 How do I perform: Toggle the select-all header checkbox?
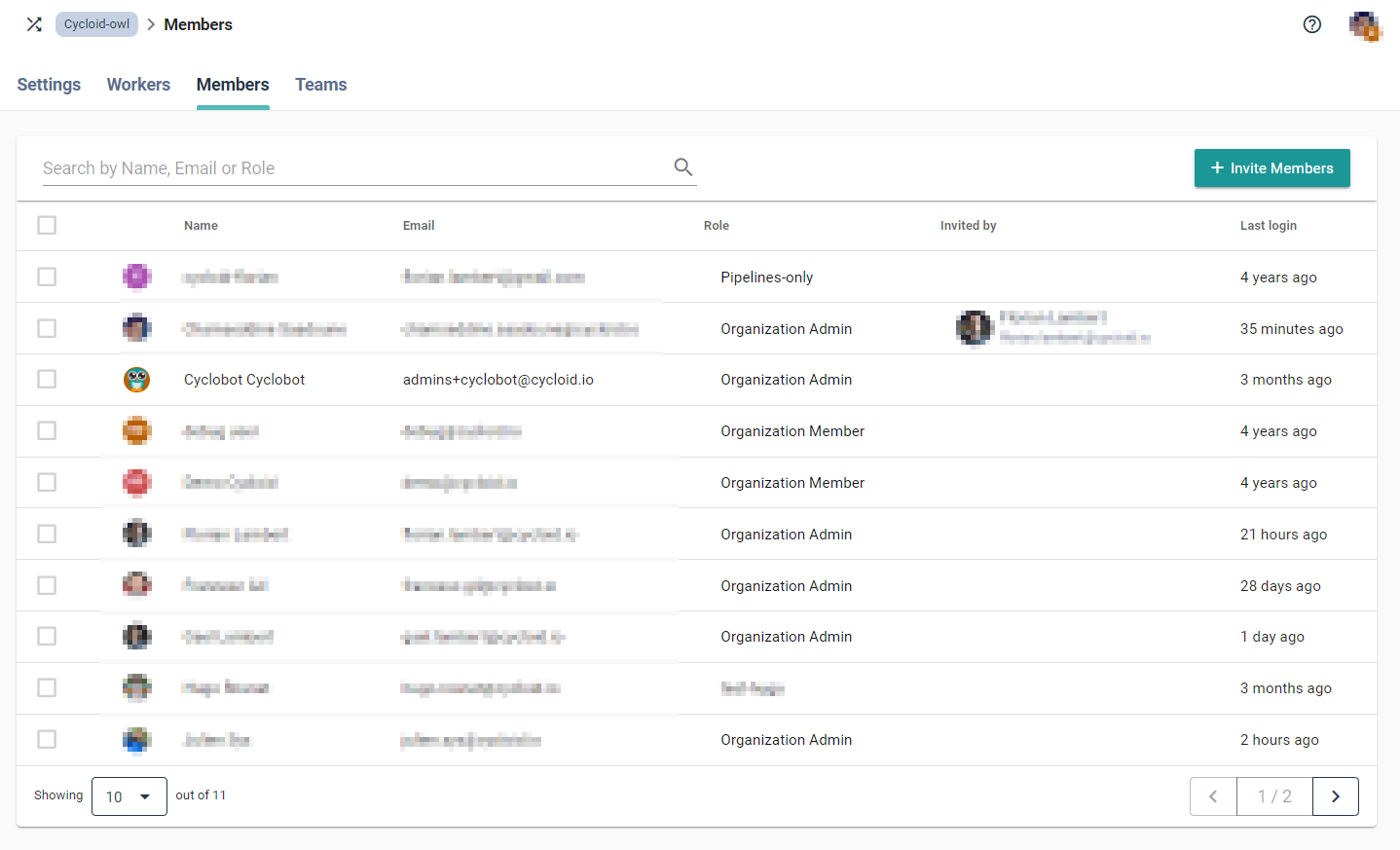(x=47, y=225)
